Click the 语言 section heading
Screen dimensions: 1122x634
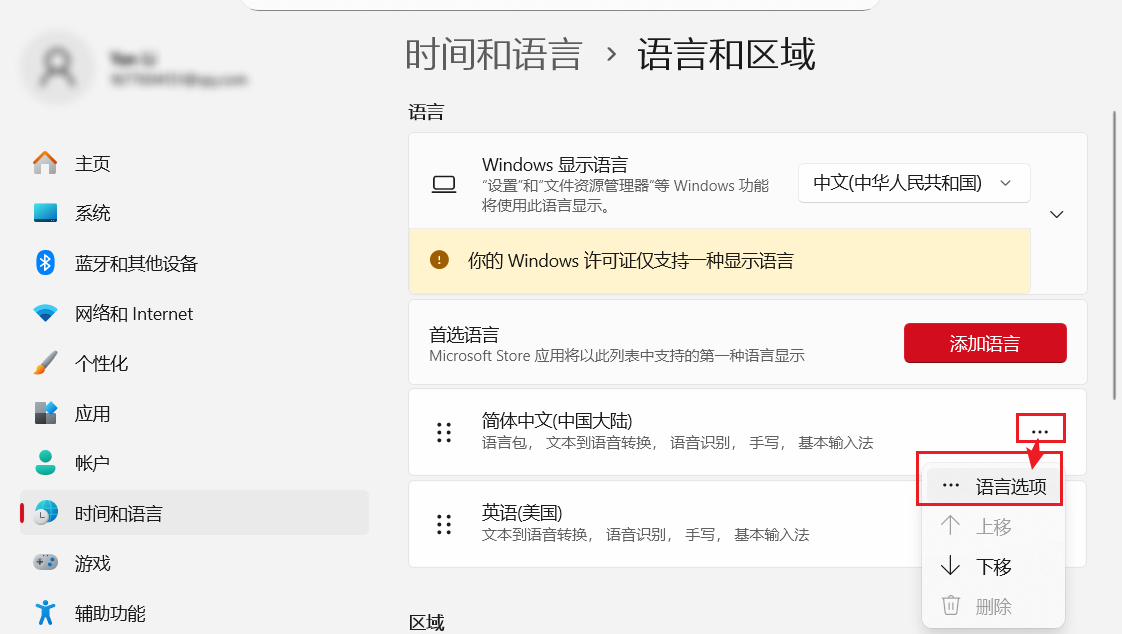(x=426, y=112)
